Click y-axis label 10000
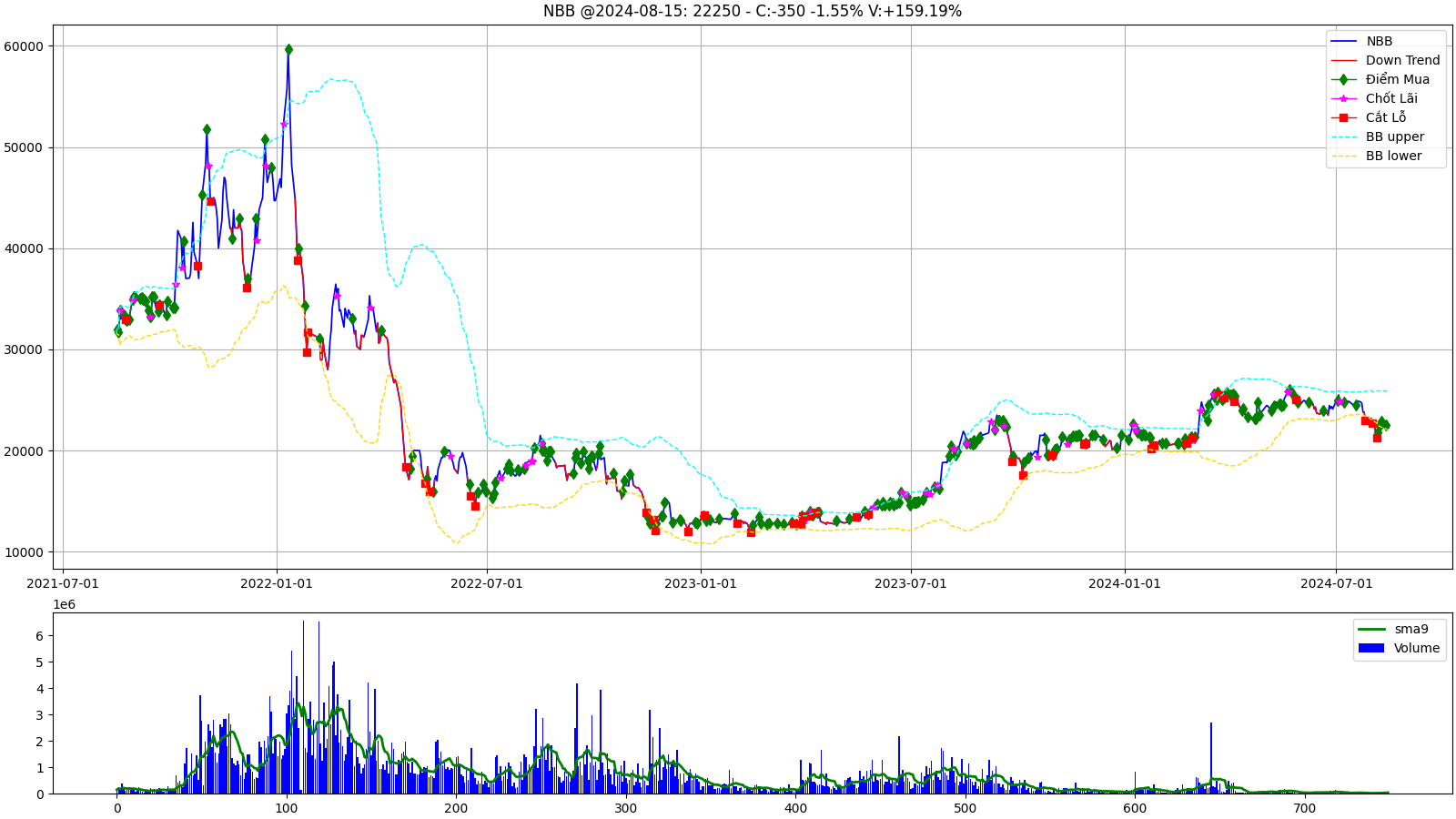 coord(24,552)
